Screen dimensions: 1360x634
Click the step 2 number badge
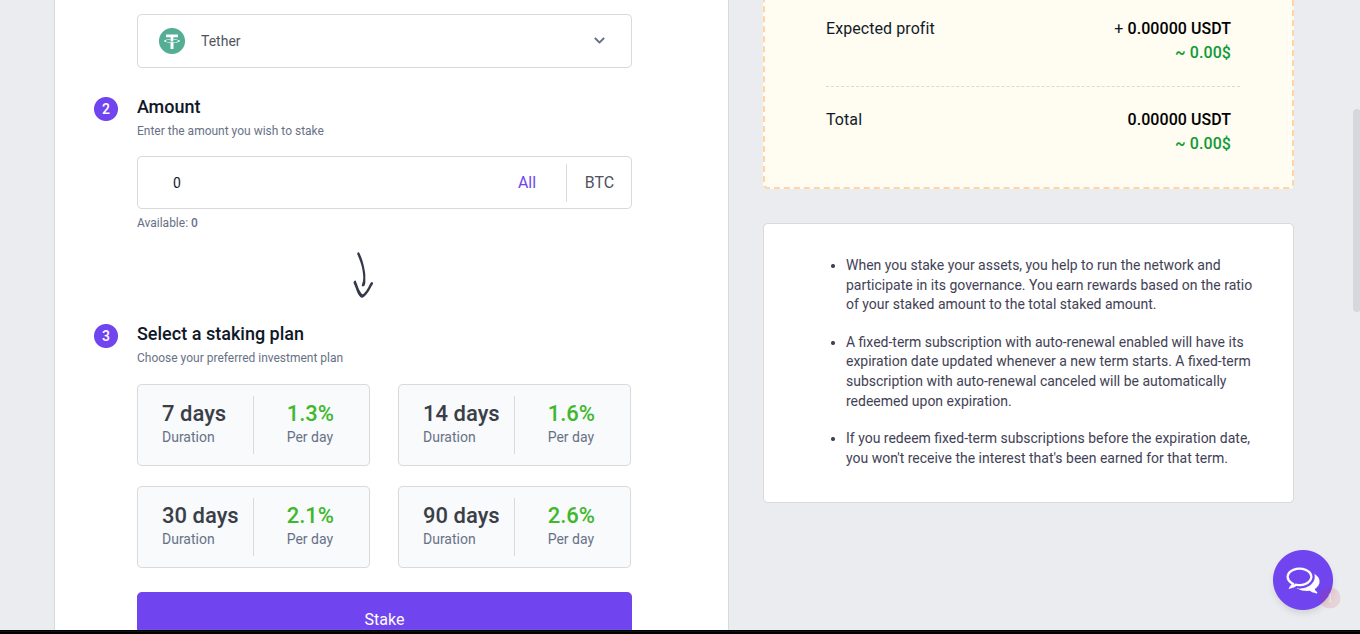coord(106,108)
